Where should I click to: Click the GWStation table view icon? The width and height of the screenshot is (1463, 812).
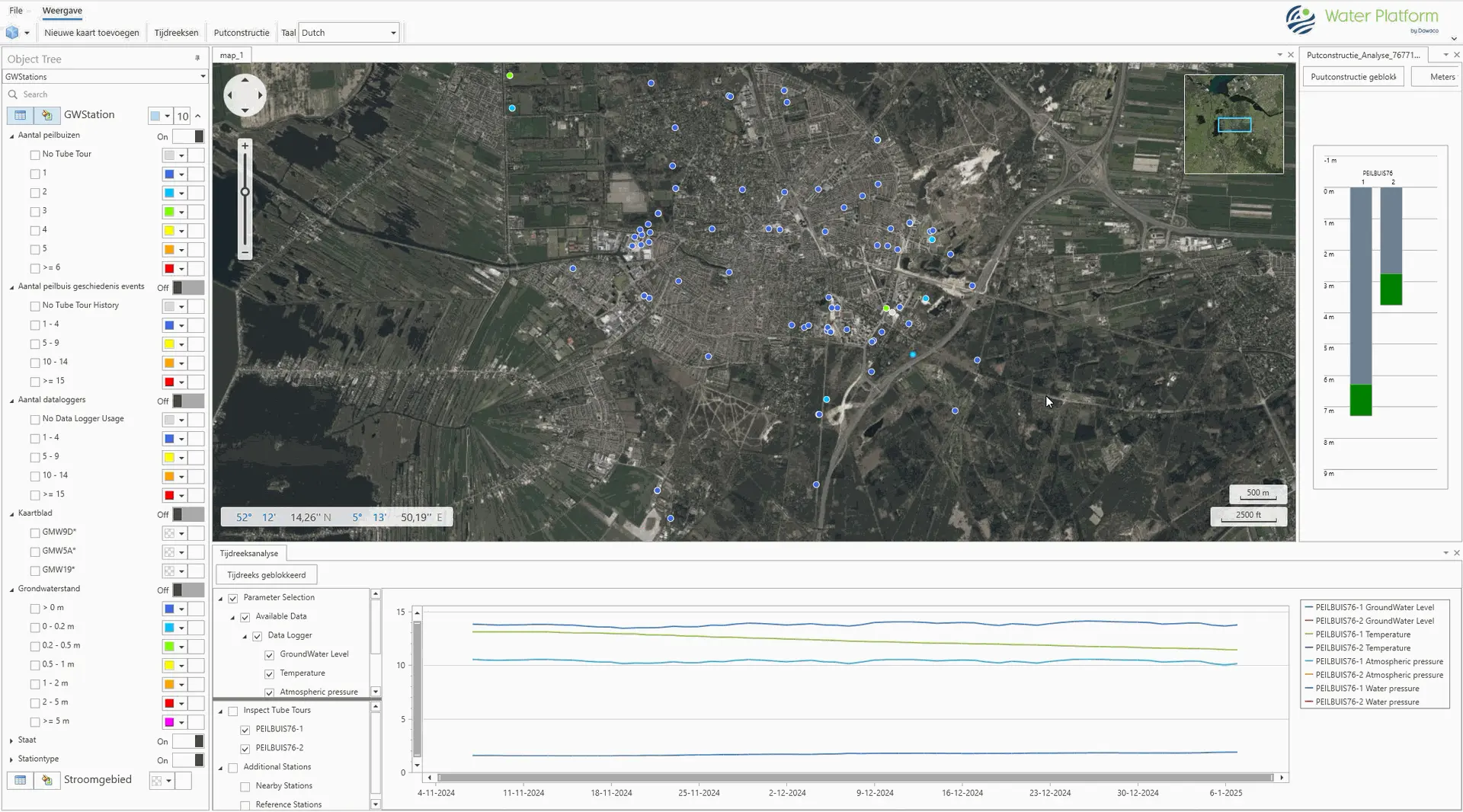click(x=21, y=115)
